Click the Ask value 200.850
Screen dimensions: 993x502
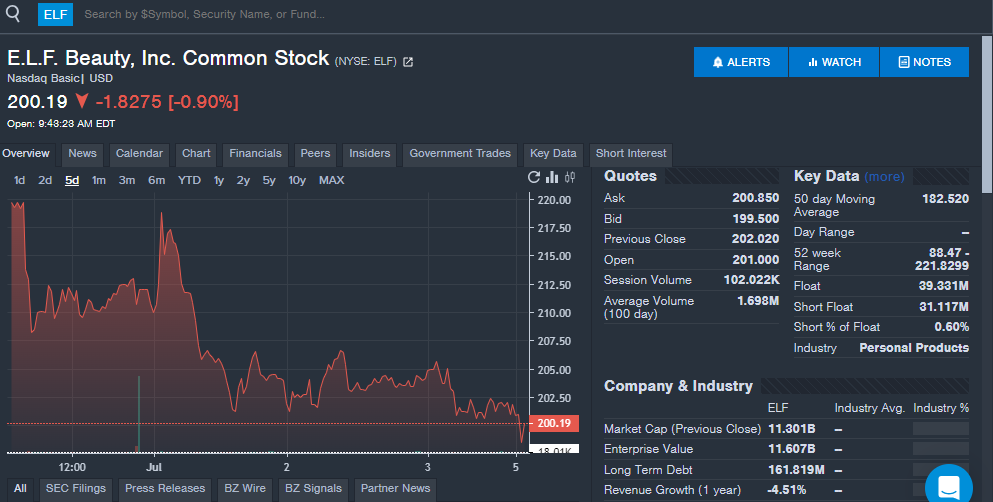(756, 198)
